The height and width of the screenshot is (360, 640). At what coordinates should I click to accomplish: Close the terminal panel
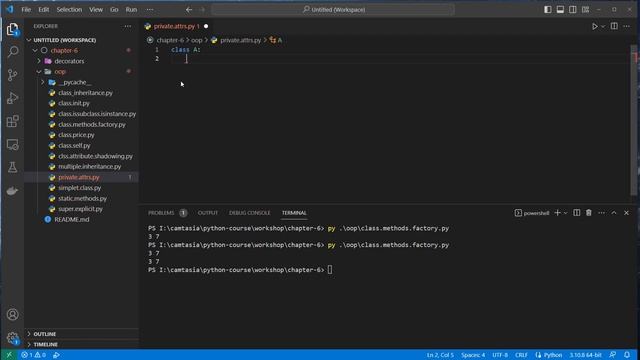[x=626, y=213]
